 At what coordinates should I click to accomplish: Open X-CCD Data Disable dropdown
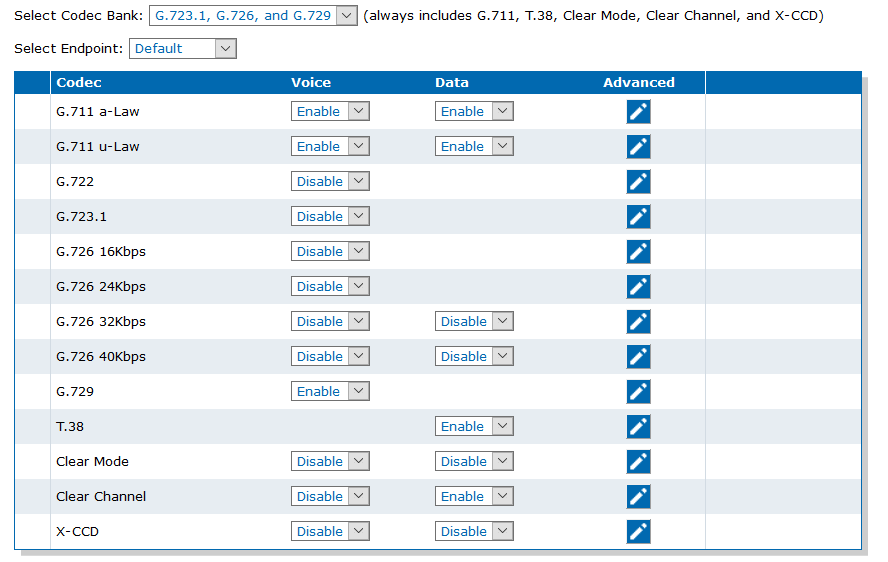[474, 531]
